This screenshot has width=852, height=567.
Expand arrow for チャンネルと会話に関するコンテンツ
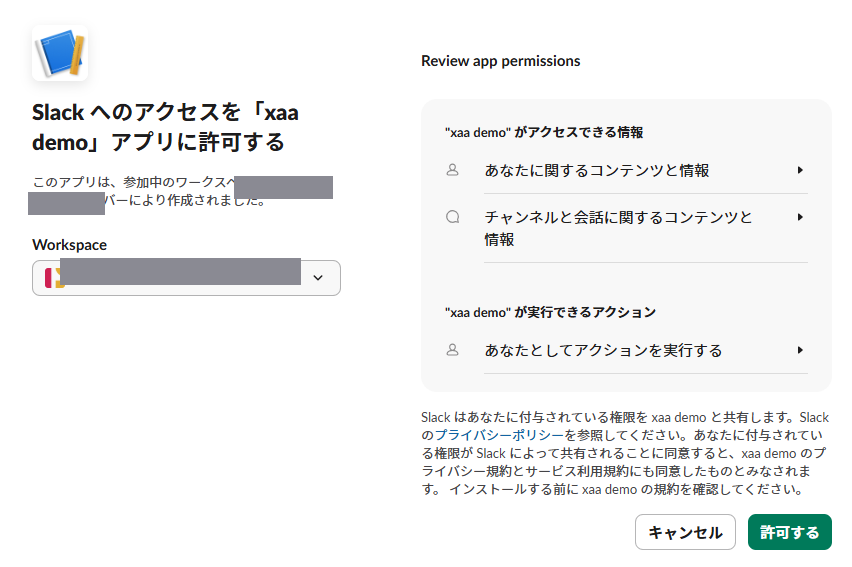tap(800, 217)
